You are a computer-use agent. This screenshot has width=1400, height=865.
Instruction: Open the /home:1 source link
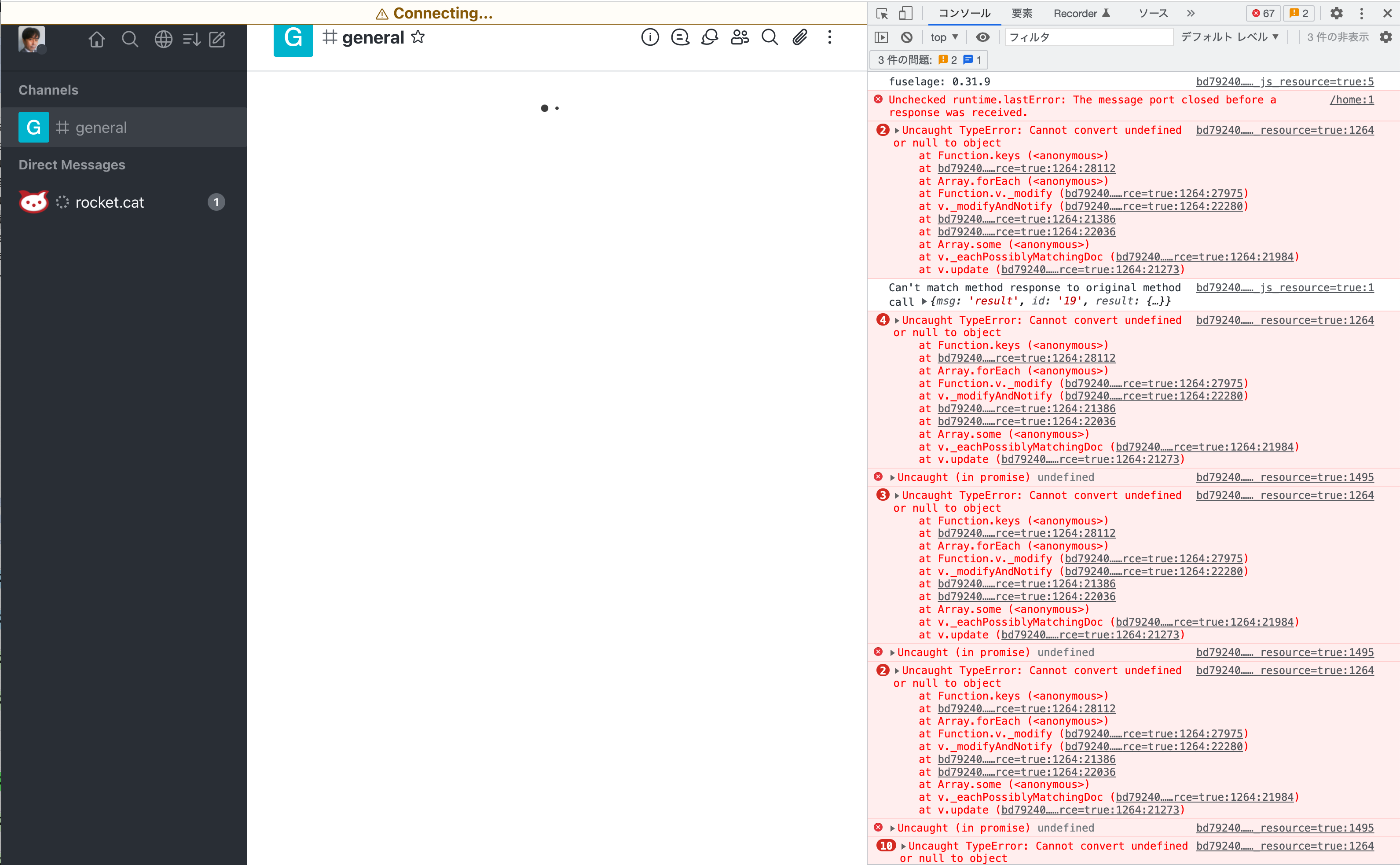pos(1352,100)
